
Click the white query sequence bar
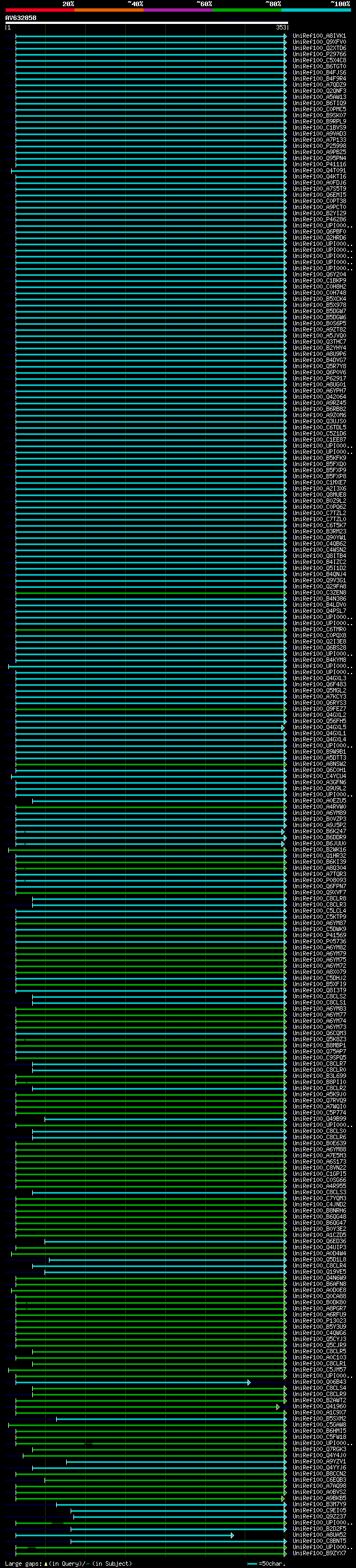coord(146,23)
